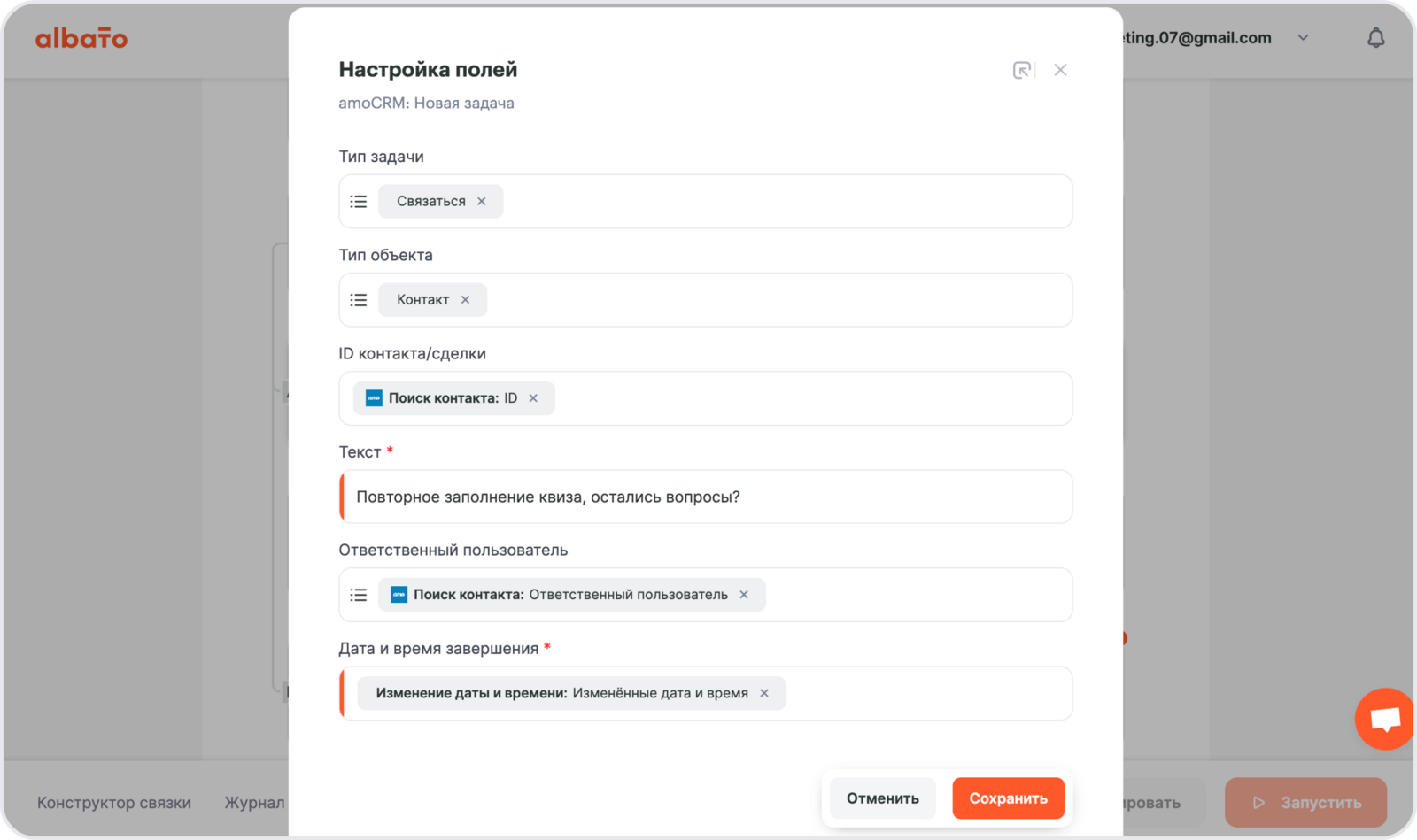The image size is (1417, 840).
Task: Expand the account email dropdown
Action: point(1303,38)
